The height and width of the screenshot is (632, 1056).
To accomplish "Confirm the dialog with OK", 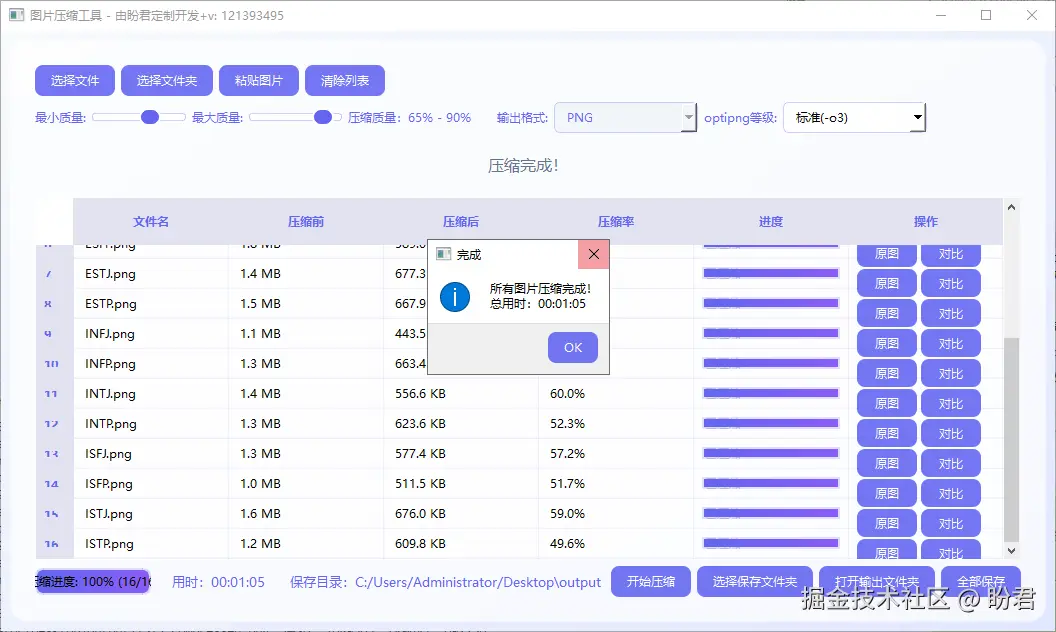I will pyautogui.click(x=572, y=348).
